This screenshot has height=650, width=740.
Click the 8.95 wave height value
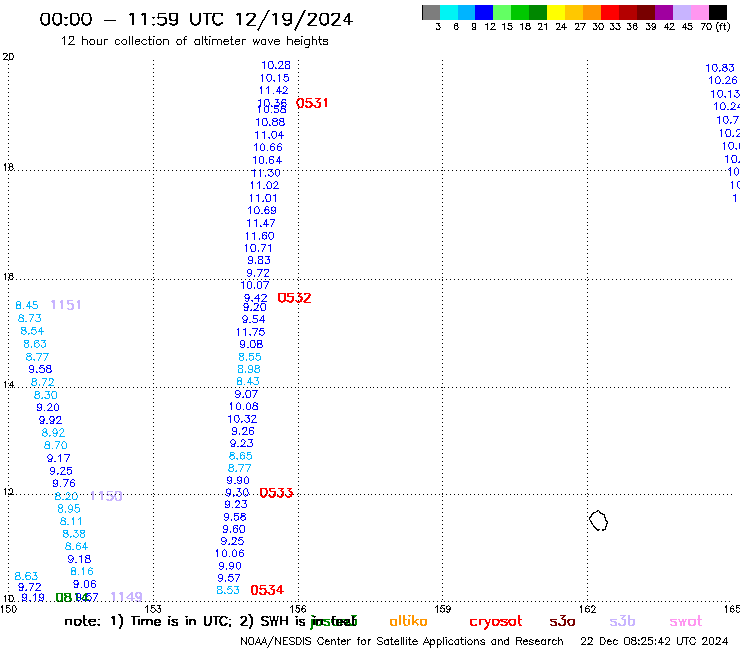pos(68,508)
